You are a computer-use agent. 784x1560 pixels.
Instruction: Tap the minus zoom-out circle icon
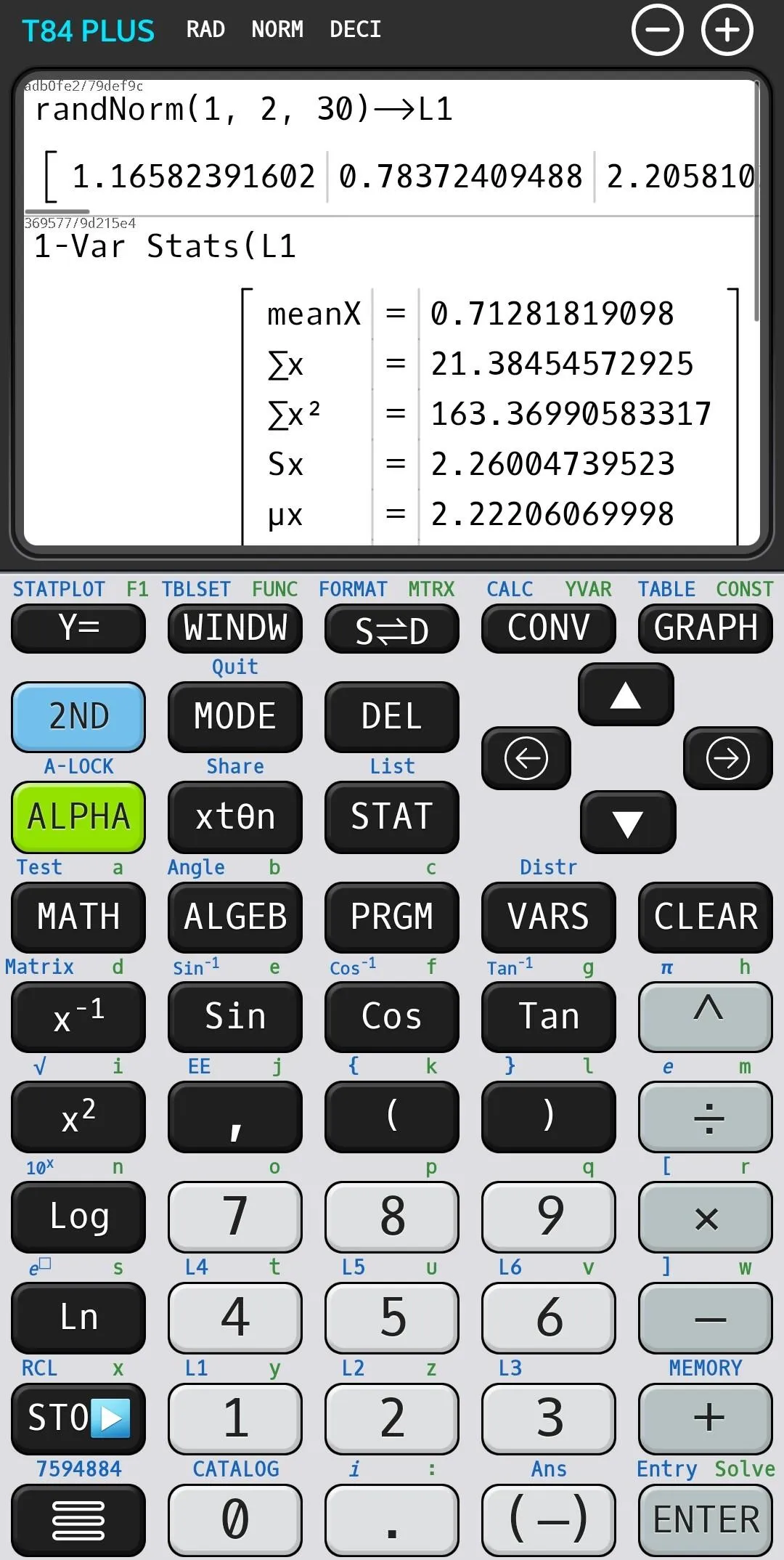[x=657, y=30]
